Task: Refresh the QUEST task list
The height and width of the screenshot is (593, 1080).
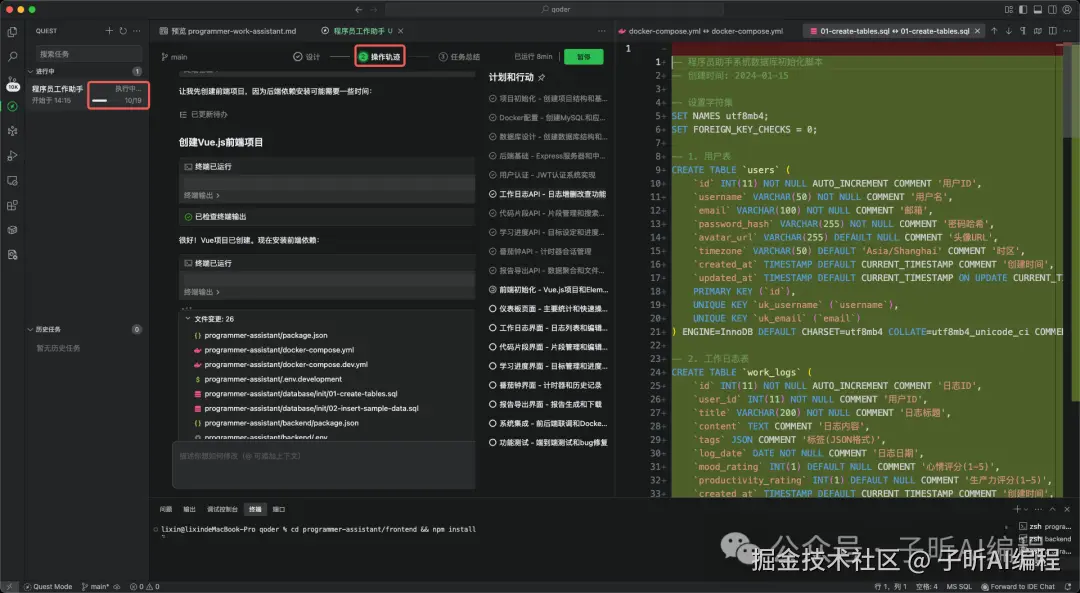Action: pos(123,31)
